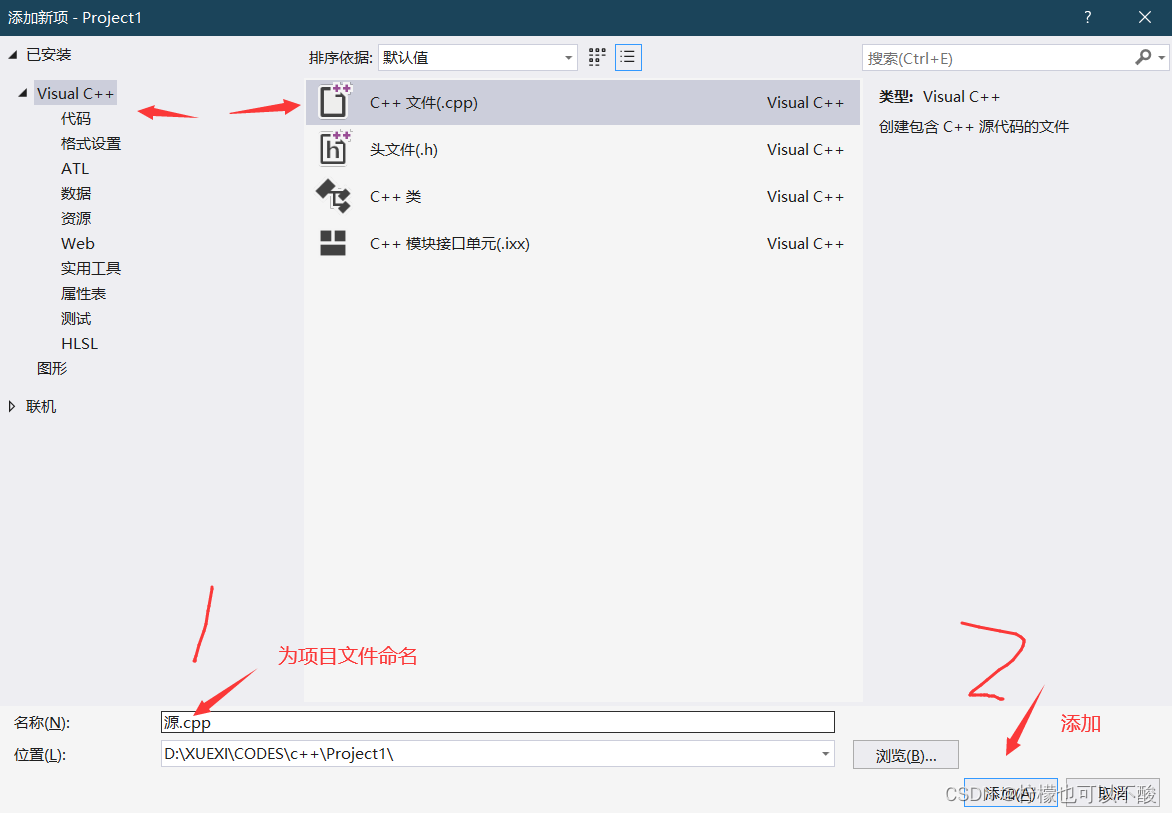This screenshot has width=1172, height=813.
Task: Open the search options dropdown arrow
Action: (x=1162, y=58)
